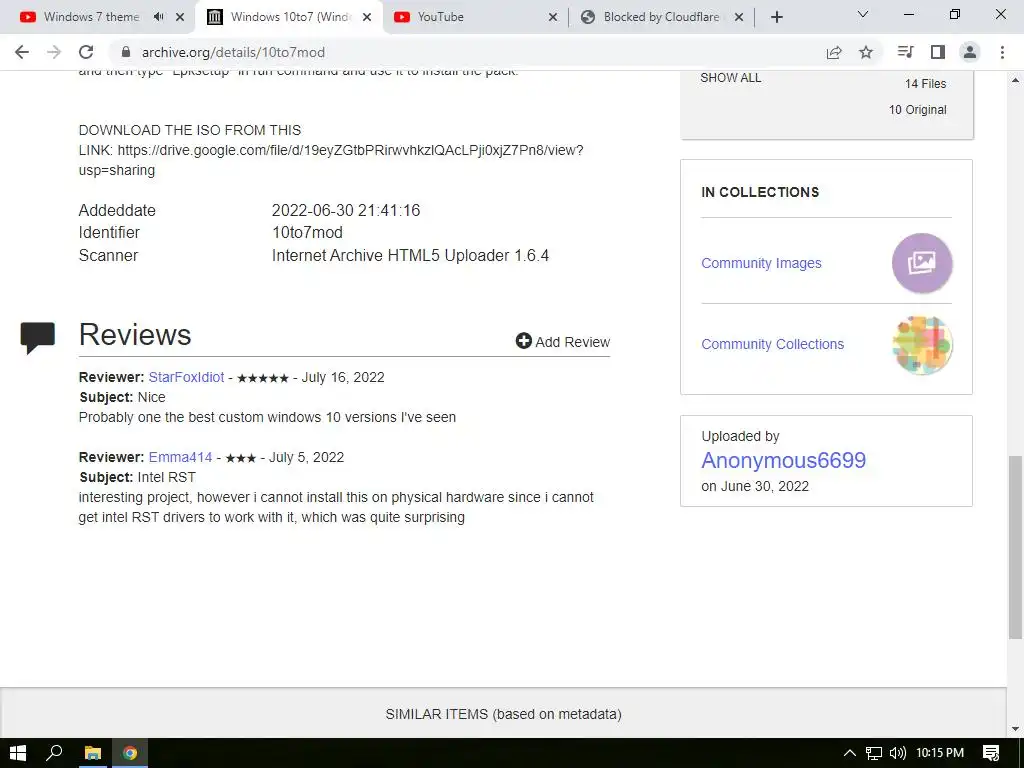Image resolution: width=1024 pixels, height=768 pixels.
Task: Click the Subject: Nice review line
Action: (123, 397)
